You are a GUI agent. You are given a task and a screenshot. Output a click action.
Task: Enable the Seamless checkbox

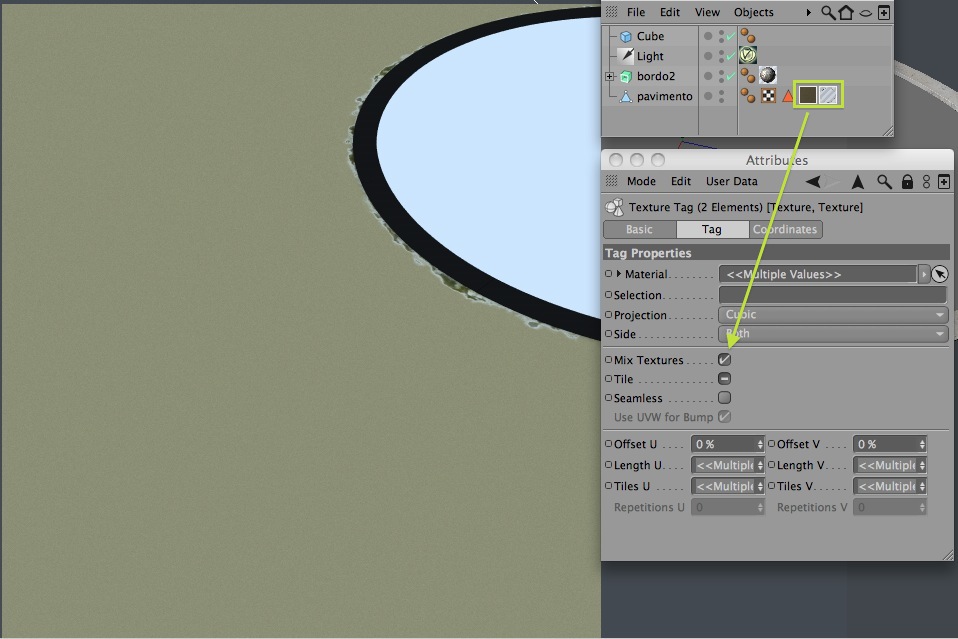(725, 398)
